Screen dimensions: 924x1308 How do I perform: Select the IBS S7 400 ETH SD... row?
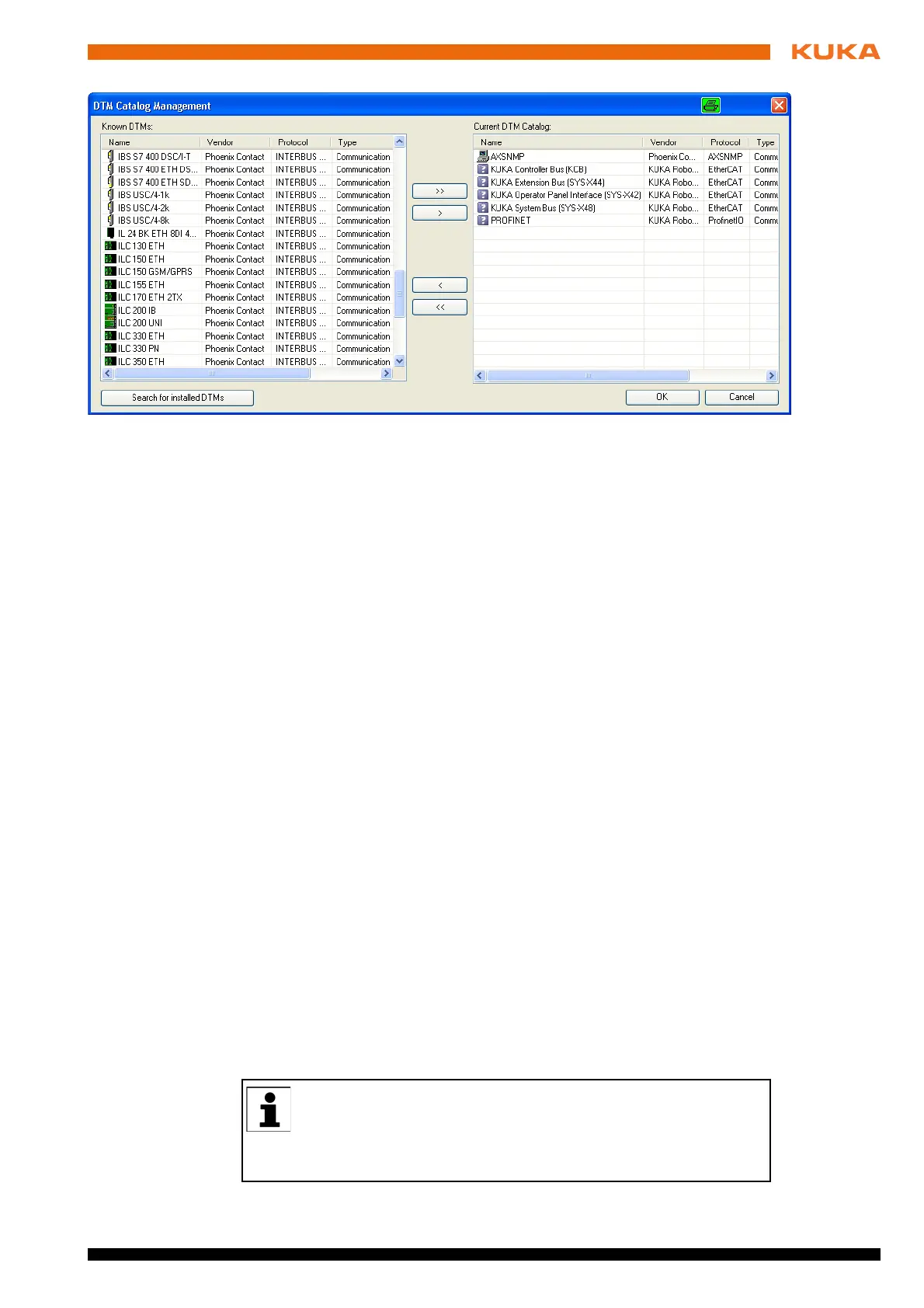(248, 183)
